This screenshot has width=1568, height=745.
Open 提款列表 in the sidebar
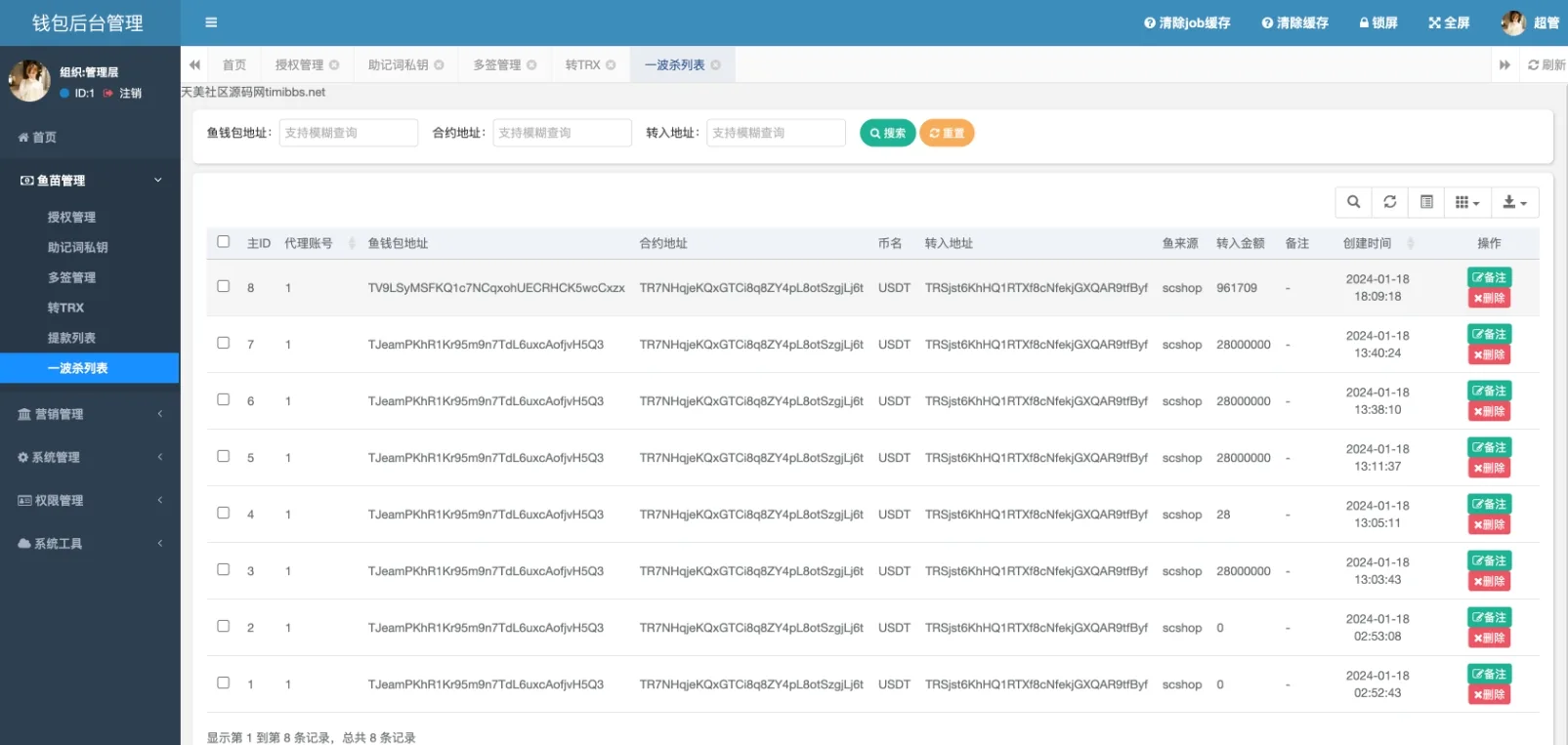(71, 338)
